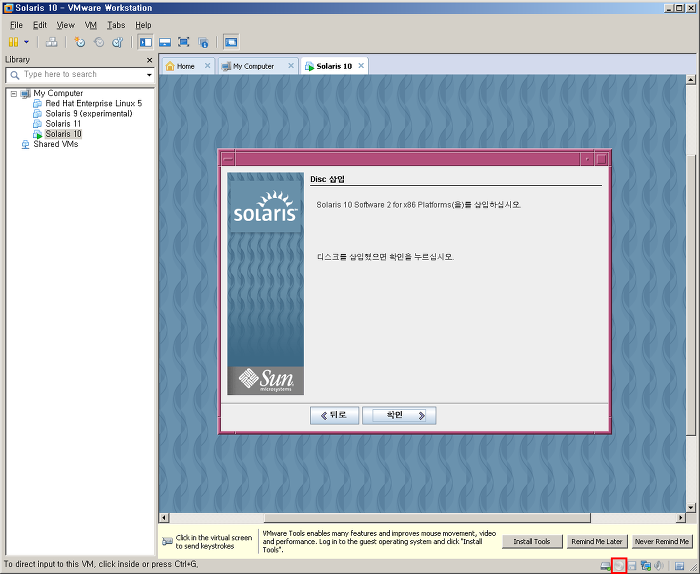Close the Home tab
This screenshot has width=700, height=574.
208,66
